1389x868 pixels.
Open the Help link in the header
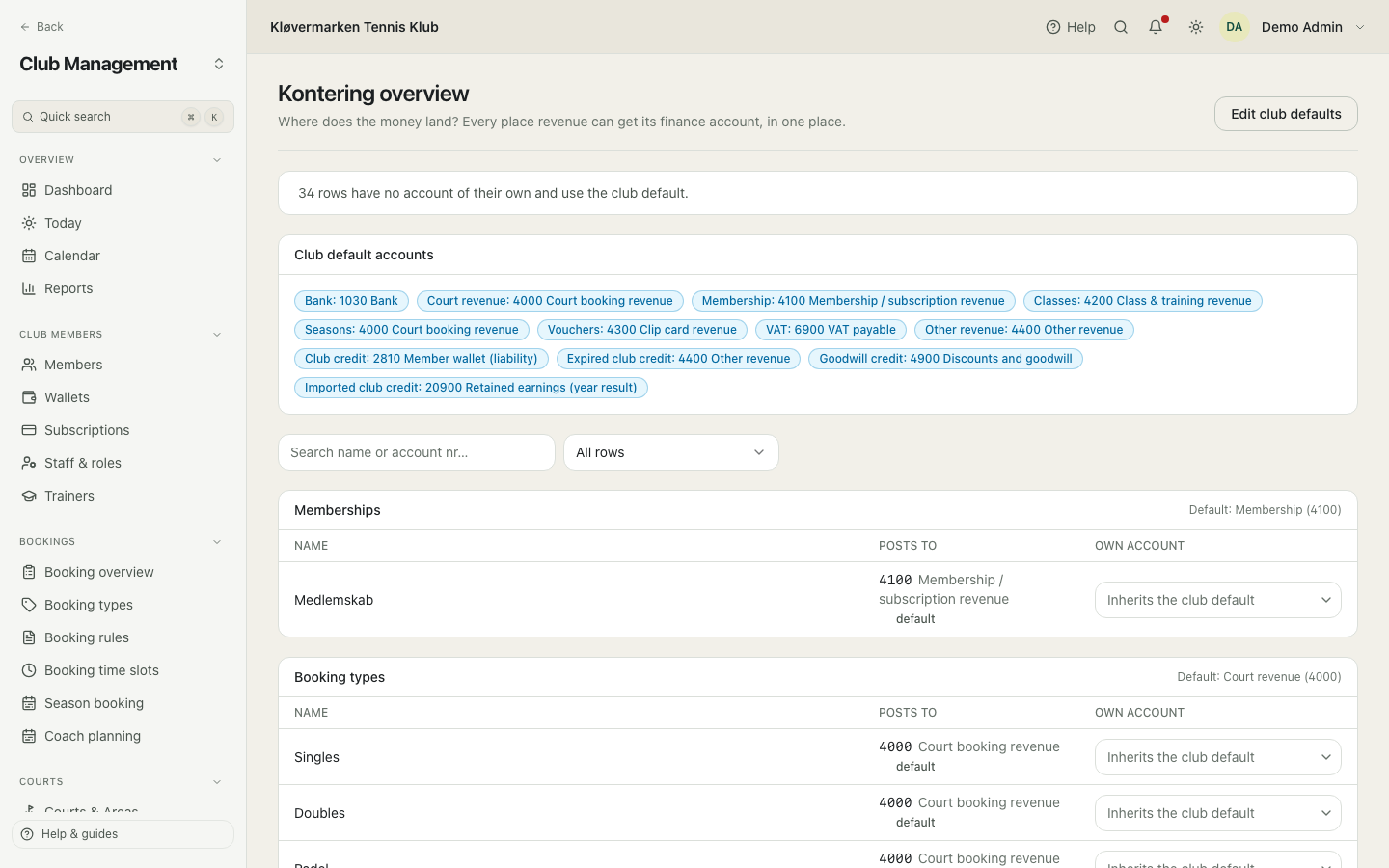pos(1071,27)
